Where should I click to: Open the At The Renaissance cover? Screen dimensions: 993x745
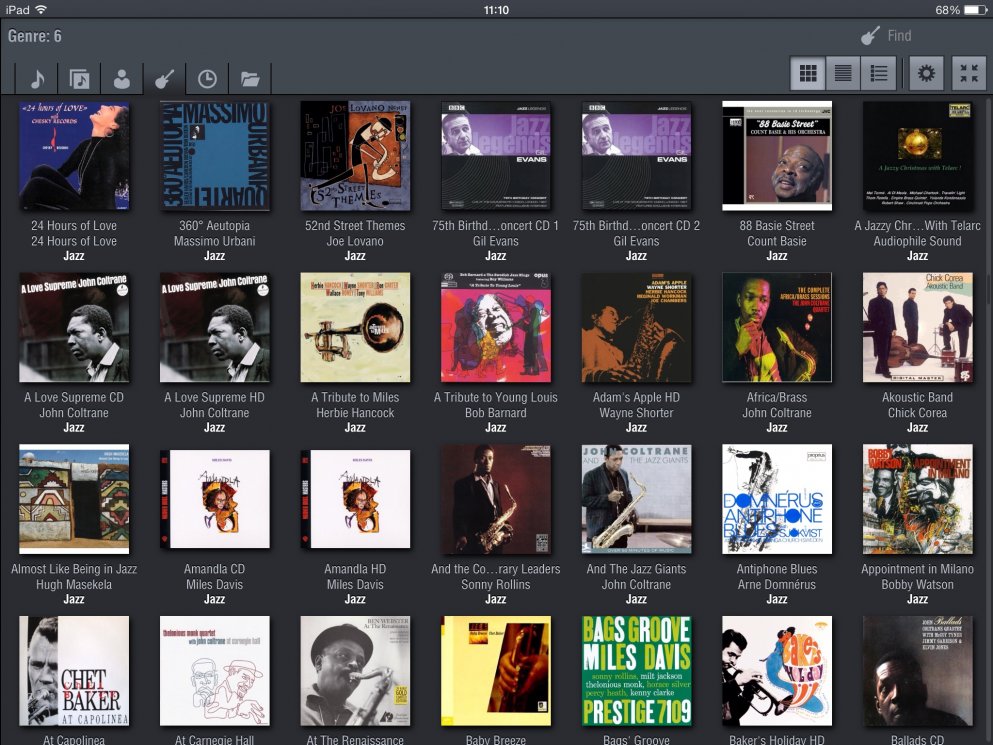pos(355,671)
